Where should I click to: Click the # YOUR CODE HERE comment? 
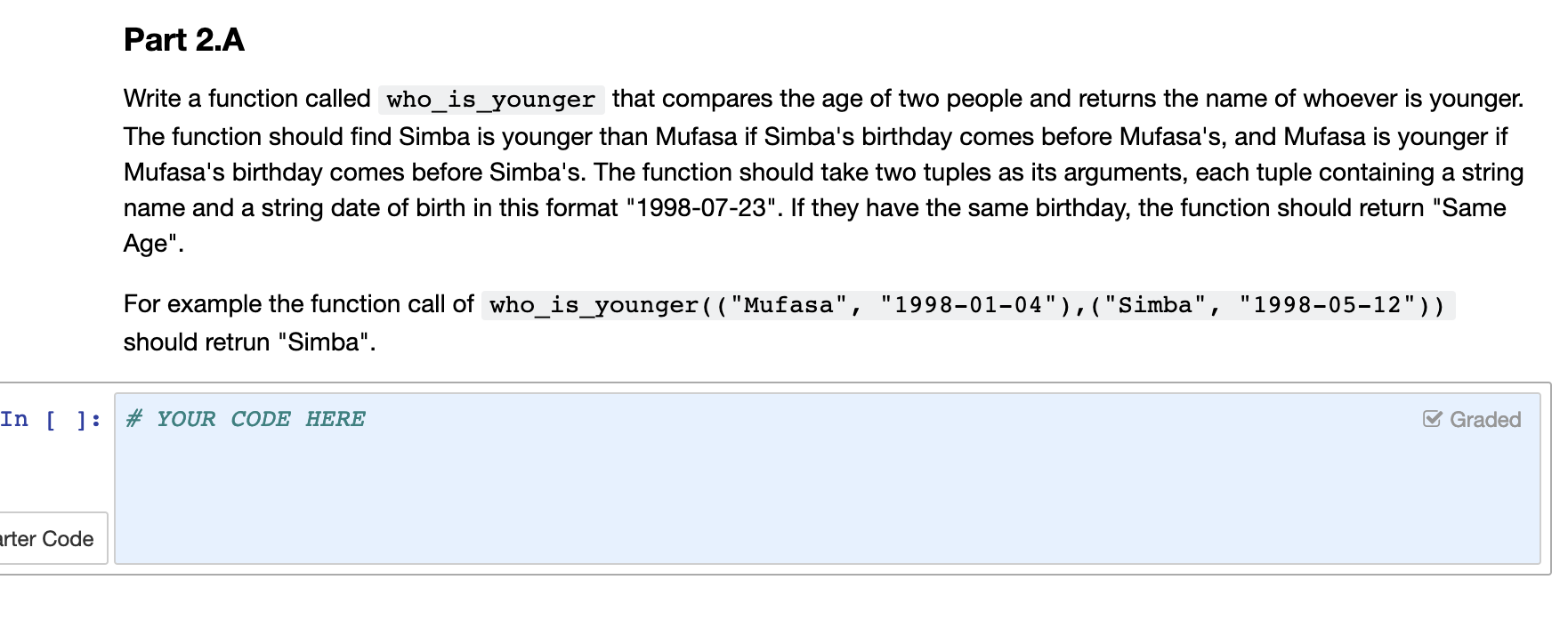pos(245,418)
